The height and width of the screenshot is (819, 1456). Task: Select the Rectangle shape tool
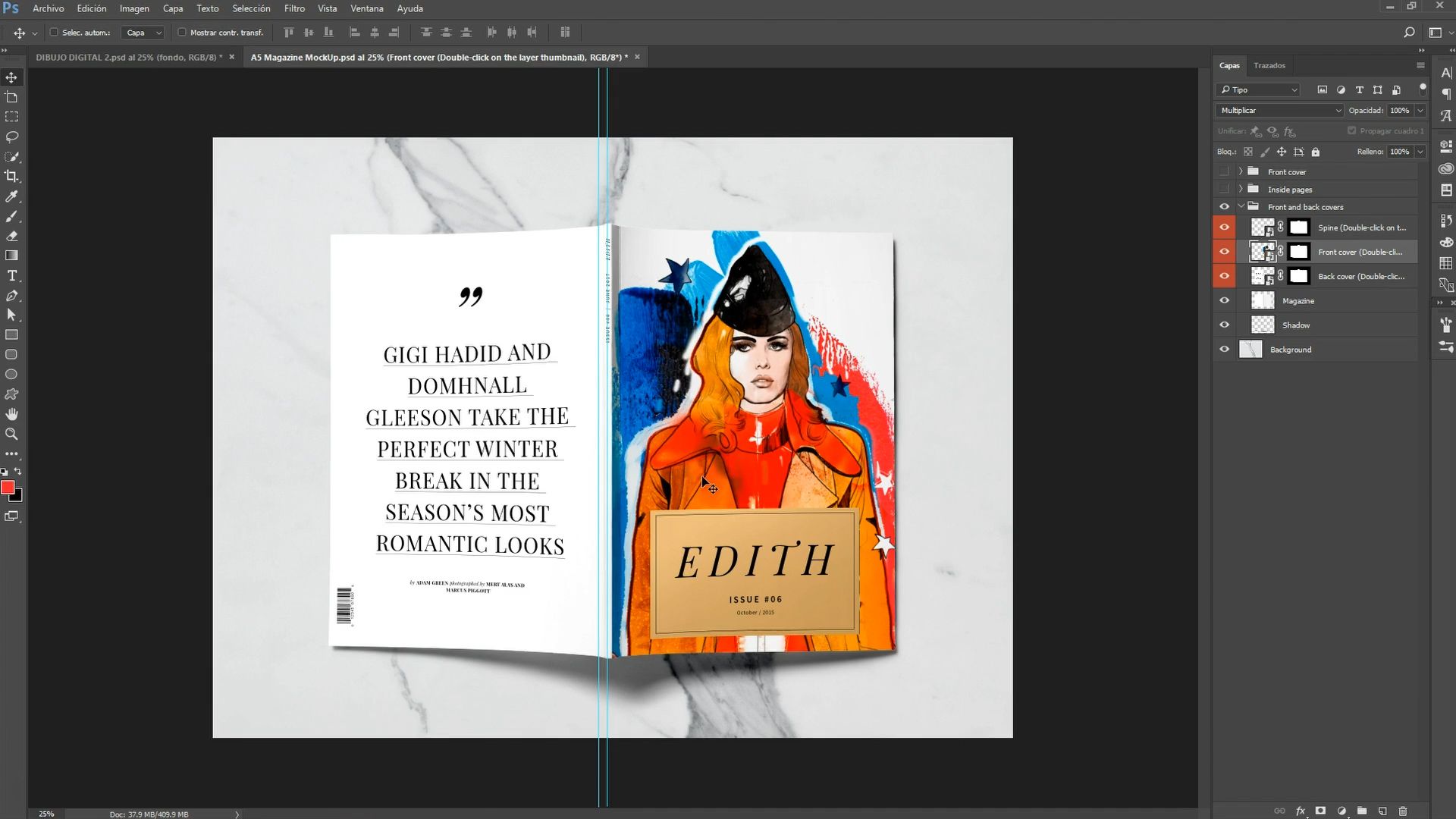(x=11, y=334)
